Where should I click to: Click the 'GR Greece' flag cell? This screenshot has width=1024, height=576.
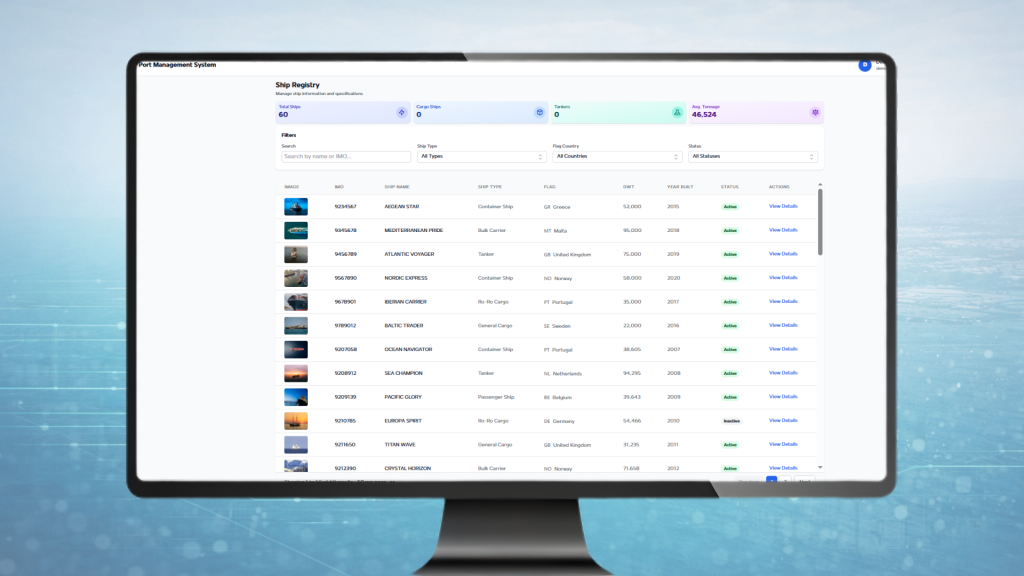[557, 207]
